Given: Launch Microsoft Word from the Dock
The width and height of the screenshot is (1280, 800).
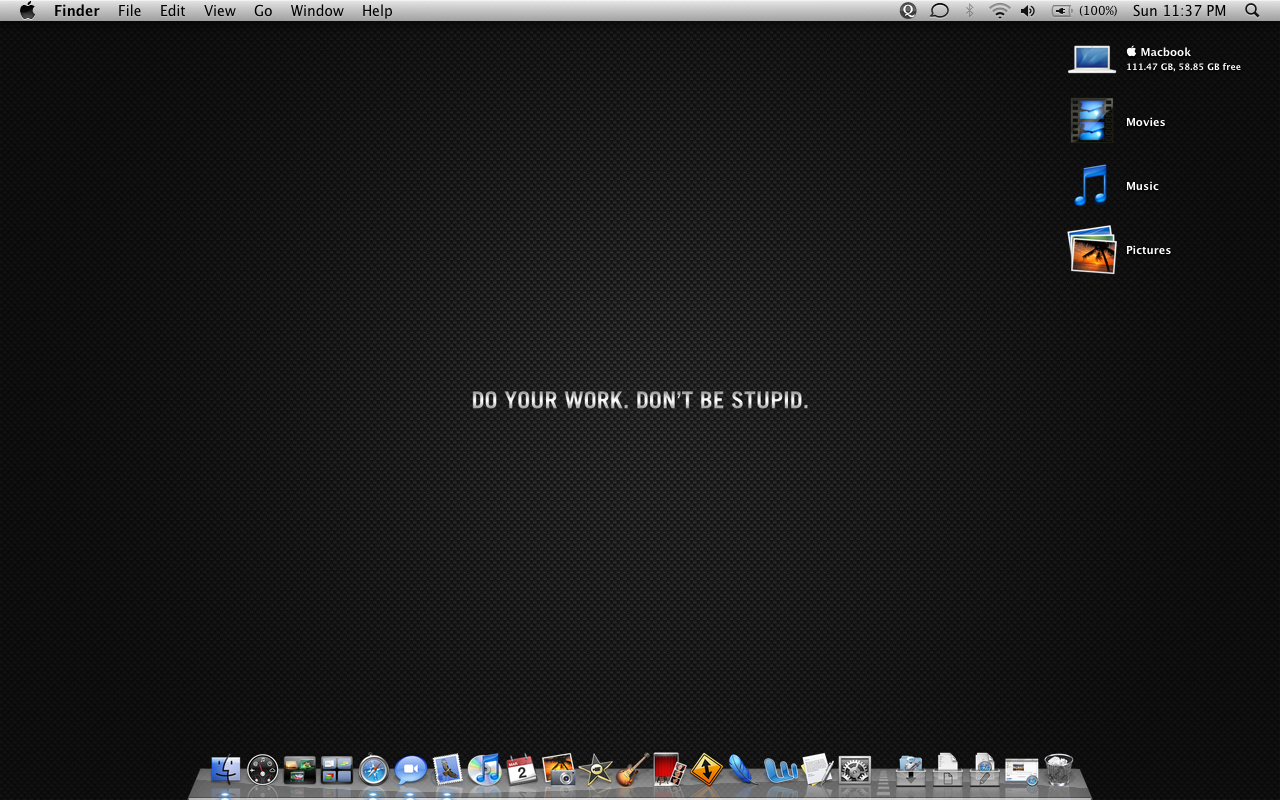Looking at the screenshot, I should [x=781, y=770].
